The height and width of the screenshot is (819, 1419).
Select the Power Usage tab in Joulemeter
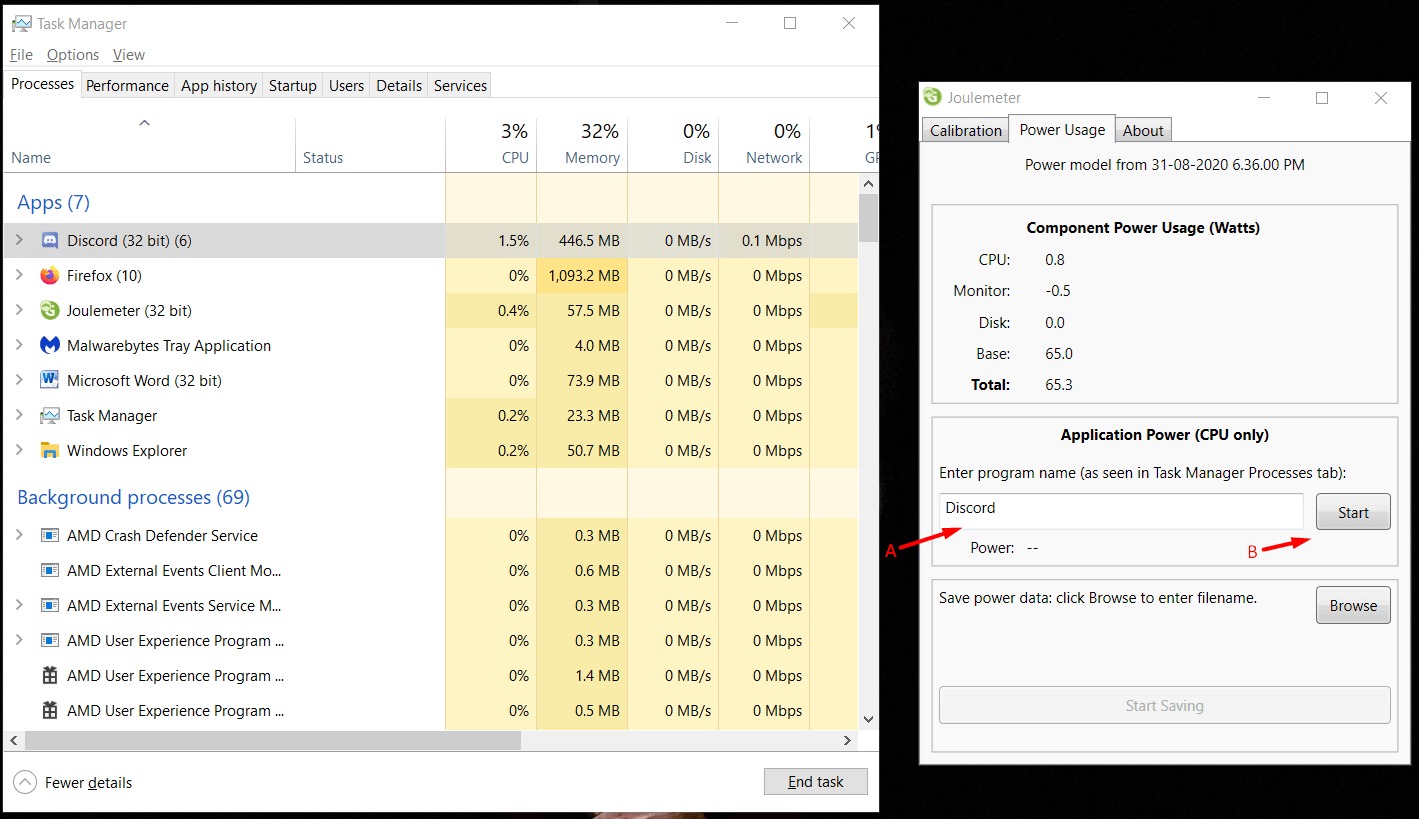[1062, 130]
